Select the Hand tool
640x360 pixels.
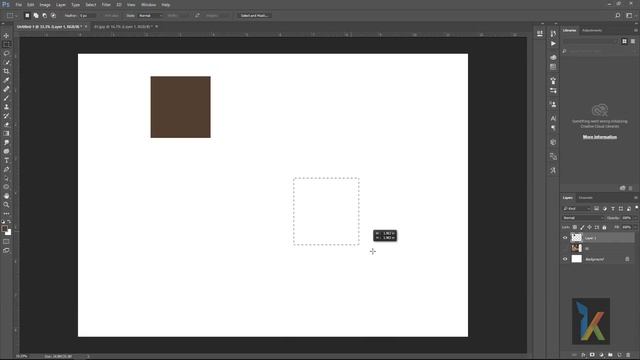(x=6, y=196)
